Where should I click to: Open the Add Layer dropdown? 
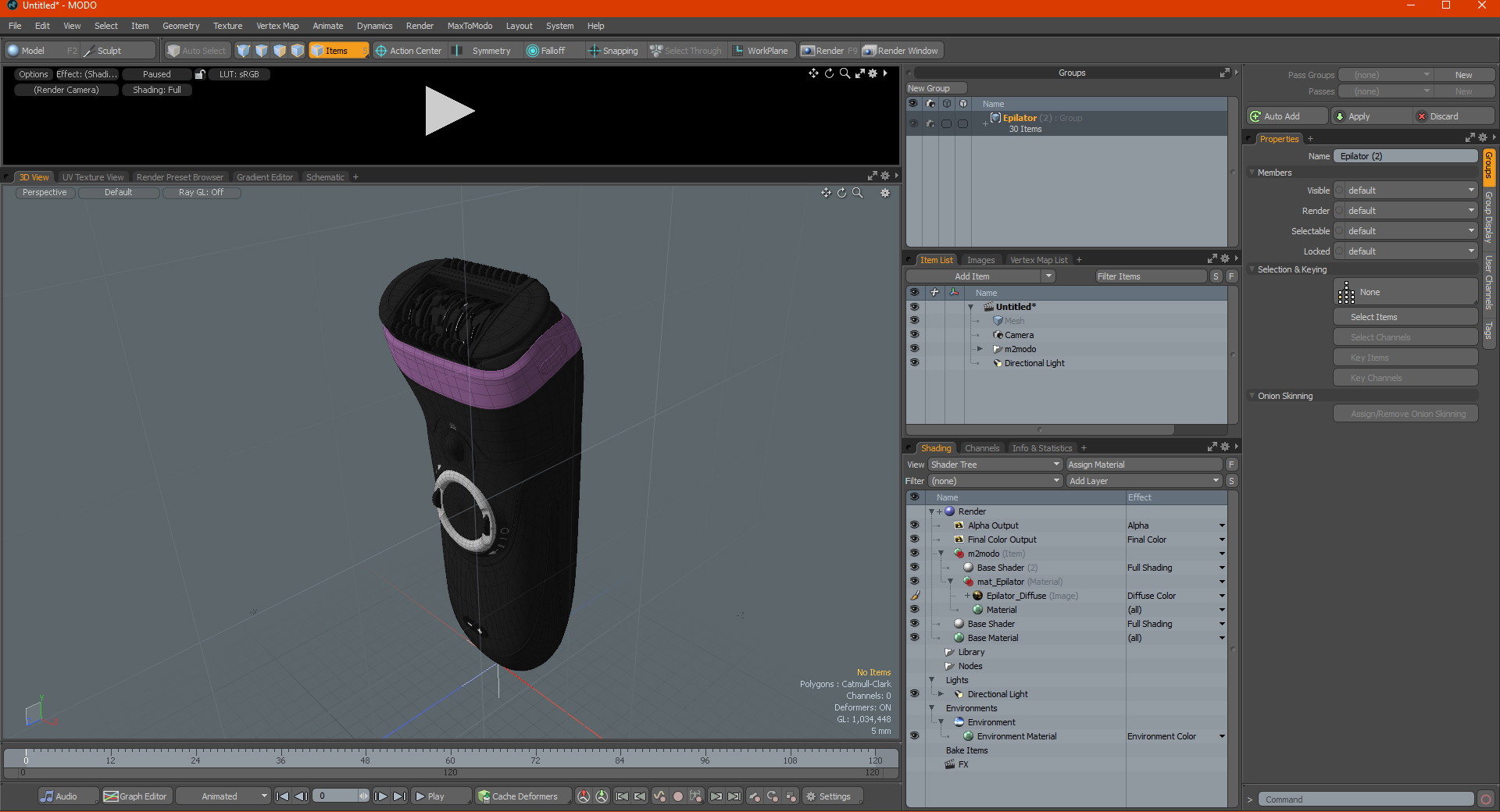pos(1145,481)
